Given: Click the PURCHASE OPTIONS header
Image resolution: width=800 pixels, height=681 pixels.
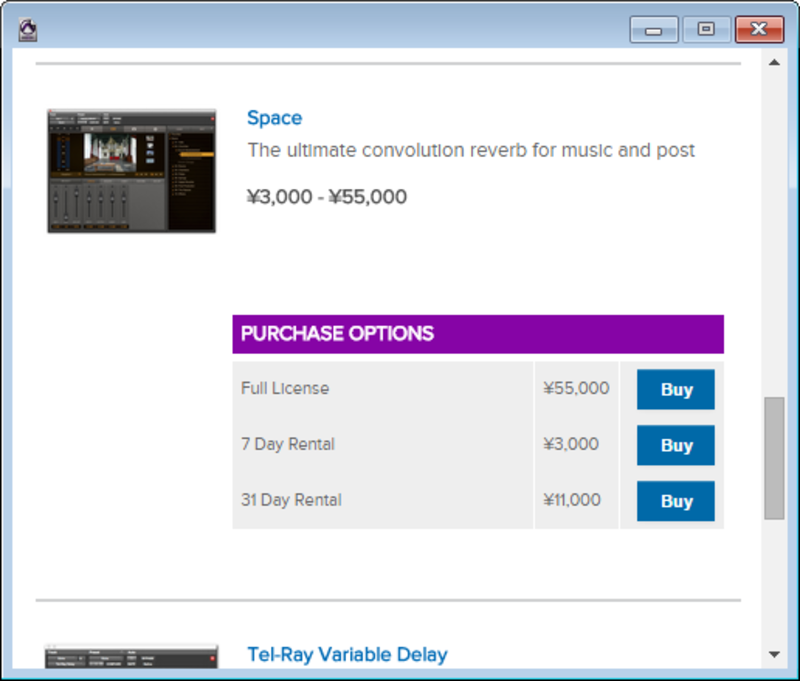Looking at the screenshot, I should [x=478, y=334].
